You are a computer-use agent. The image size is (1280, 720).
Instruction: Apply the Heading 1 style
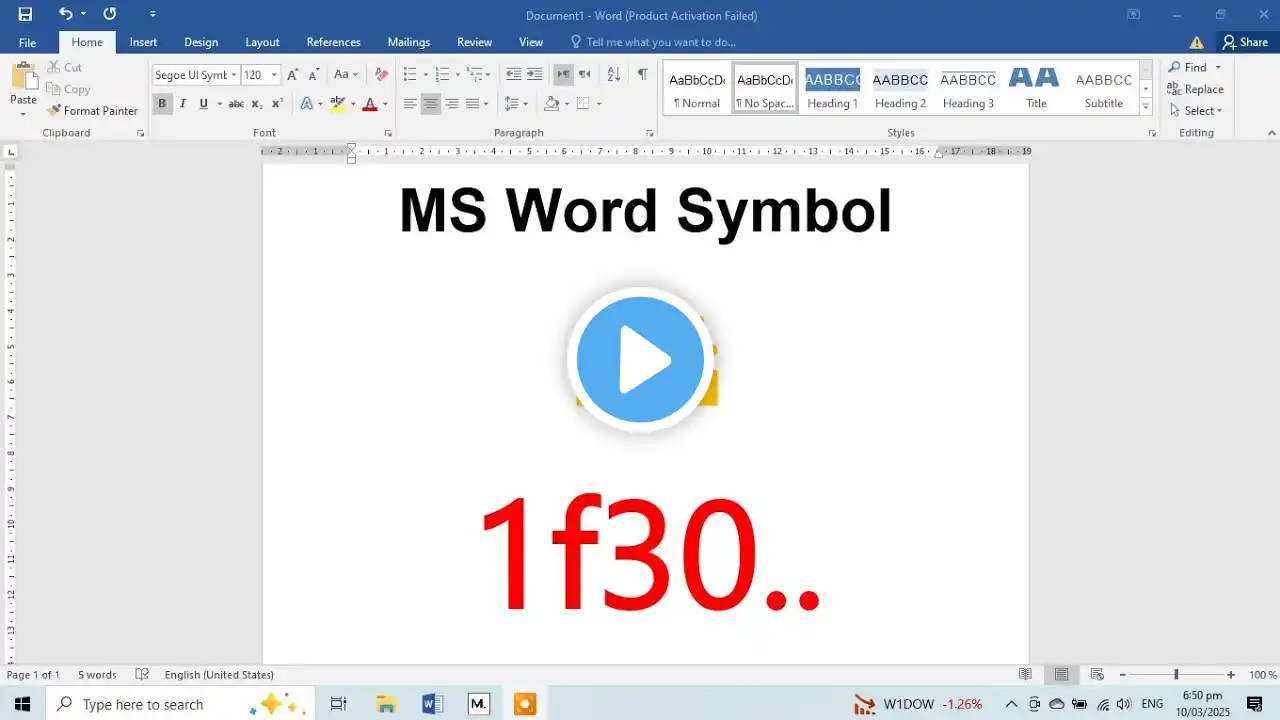click(833, 89)
